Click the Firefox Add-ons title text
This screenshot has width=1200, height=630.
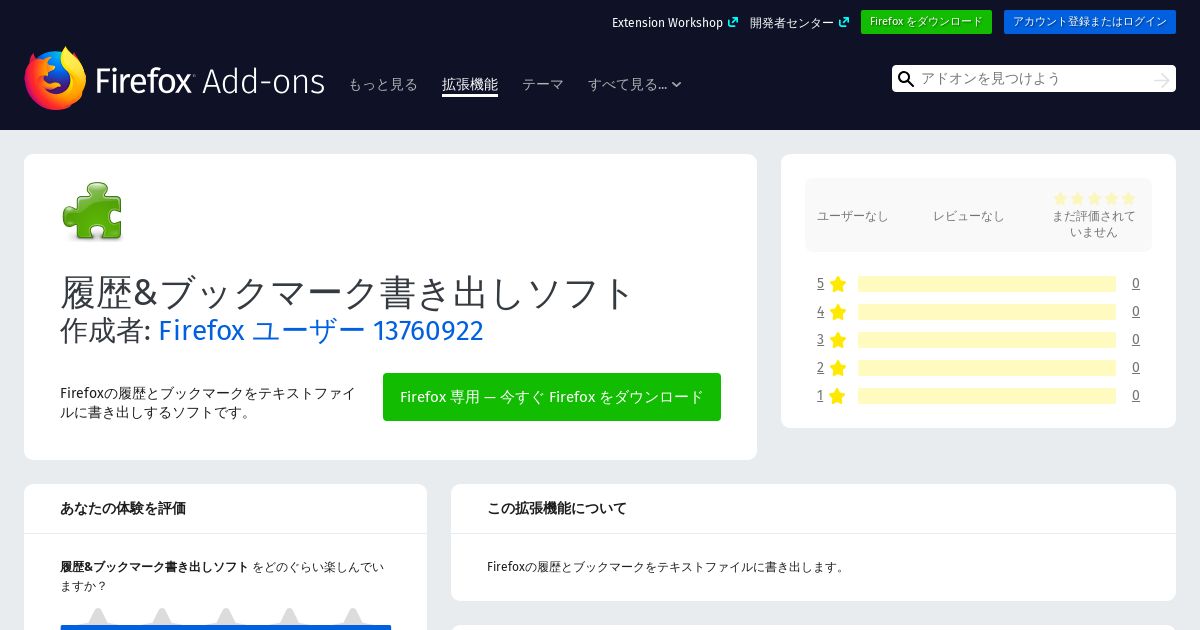tap(210, 81)
